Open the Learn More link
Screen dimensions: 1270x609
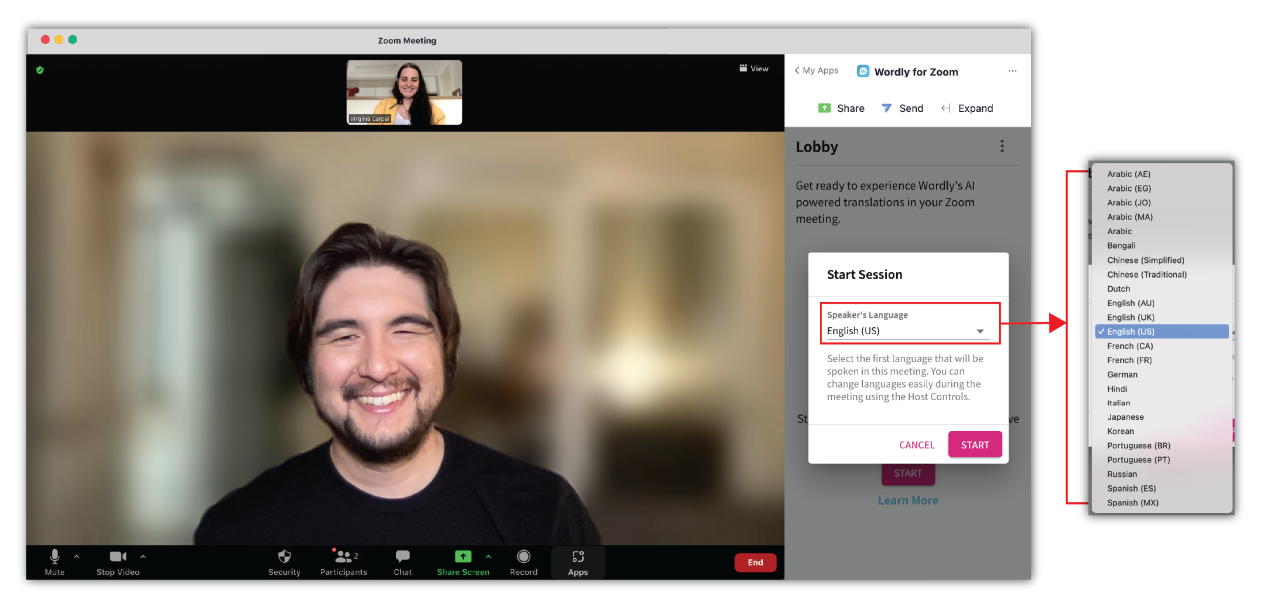[907, 499]
